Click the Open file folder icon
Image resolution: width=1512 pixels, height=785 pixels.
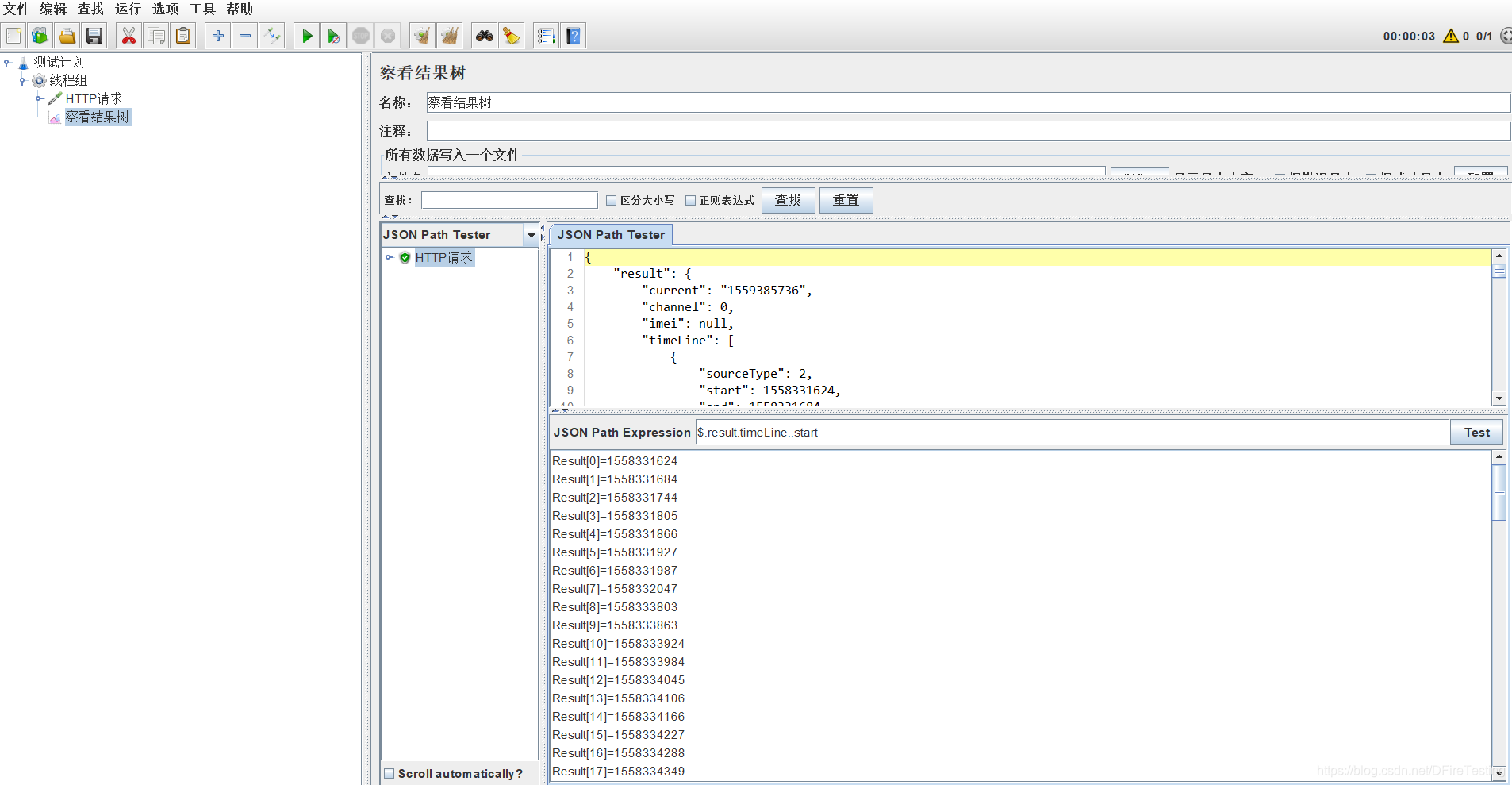tap(67, 36)
